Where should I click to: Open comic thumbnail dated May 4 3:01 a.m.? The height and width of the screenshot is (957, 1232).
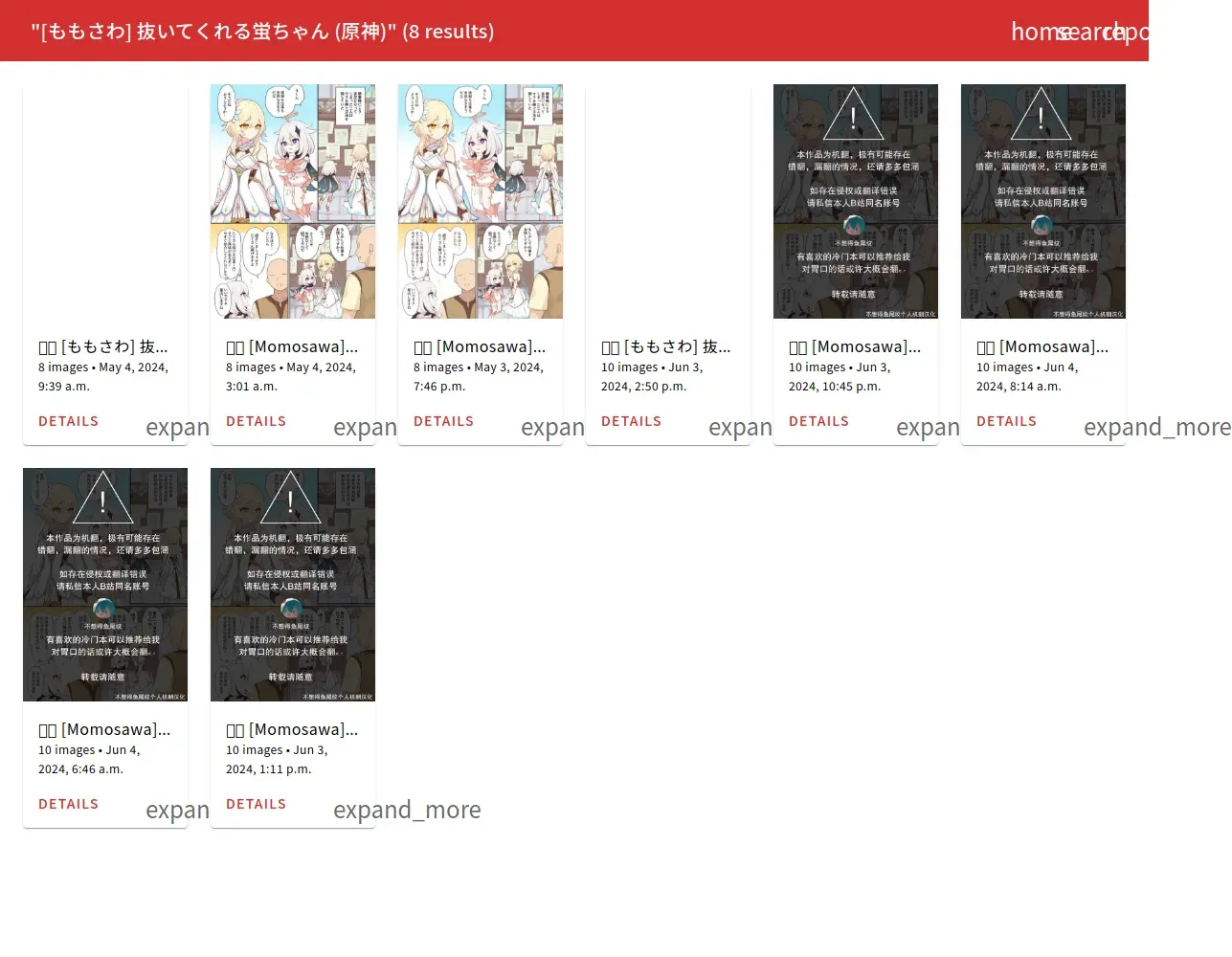click(x=293, y=201)
